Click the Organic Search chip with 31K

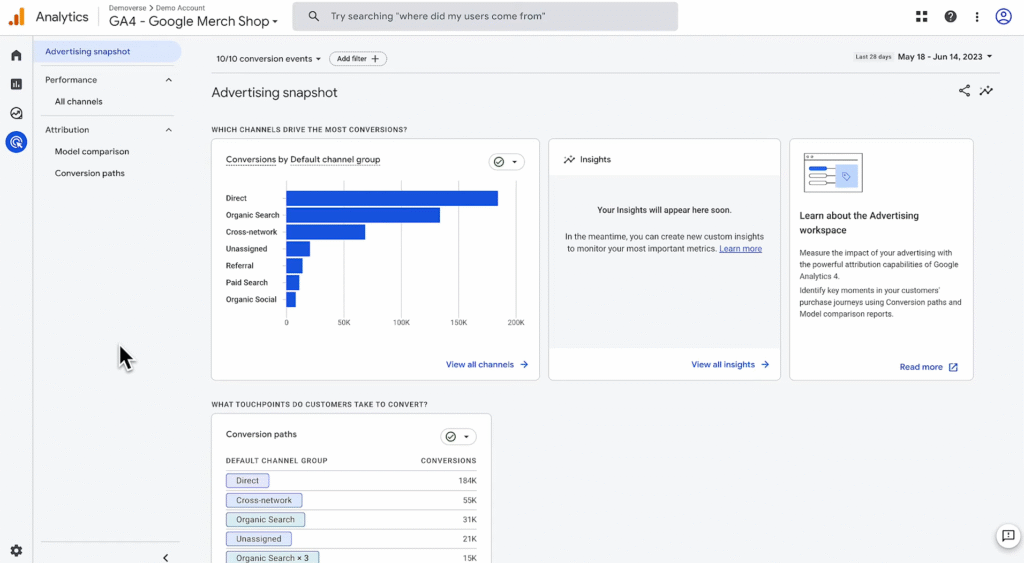pyautogui.click(x=265, y=520)
